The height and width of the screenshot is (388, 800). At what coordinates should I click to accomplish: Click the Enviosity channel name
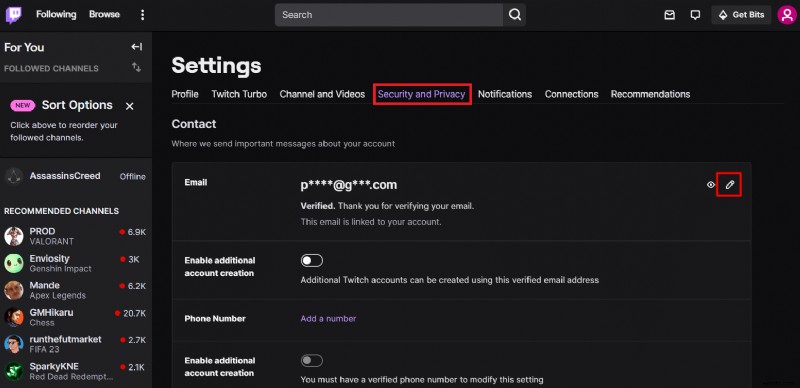click(49, 258)
